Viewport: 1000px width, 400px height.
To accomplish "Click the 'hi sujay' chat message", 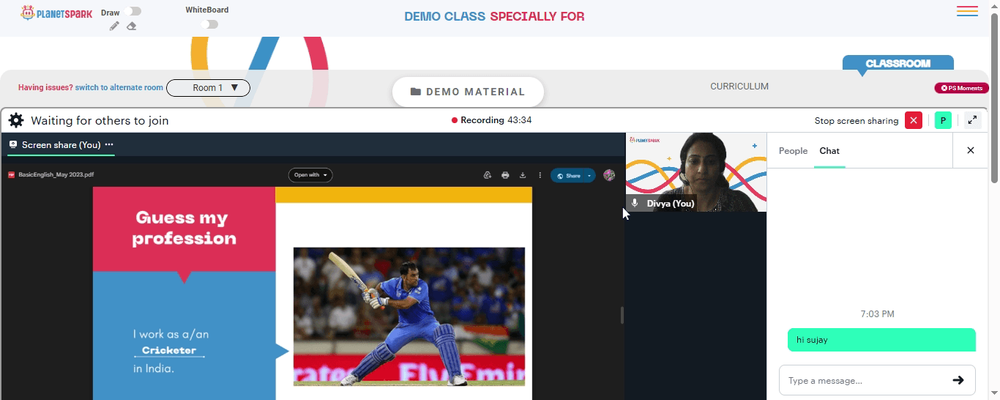I will (881, 340).
